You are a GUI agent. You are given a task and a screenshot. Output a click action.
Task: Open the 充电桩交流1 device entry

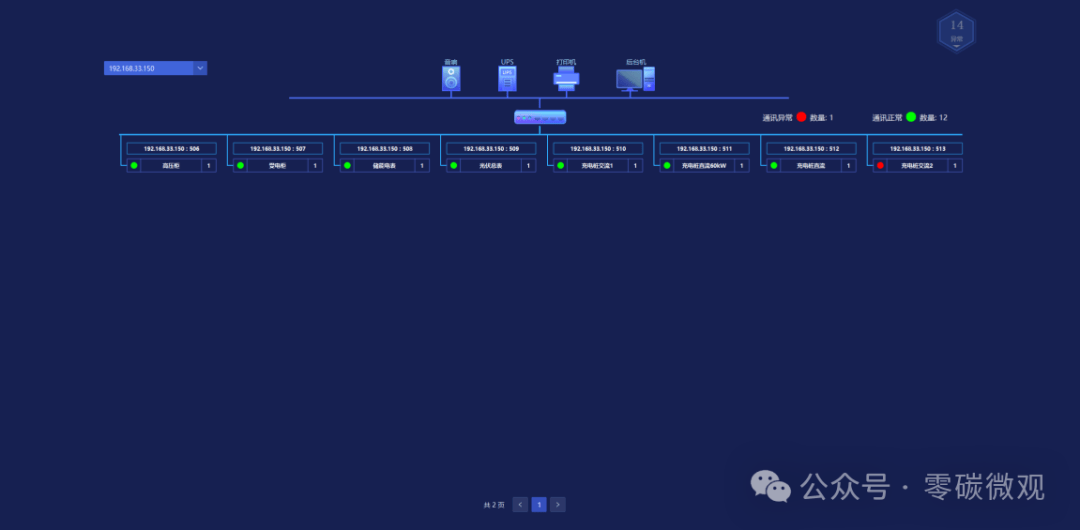click(x=598, y=165)
